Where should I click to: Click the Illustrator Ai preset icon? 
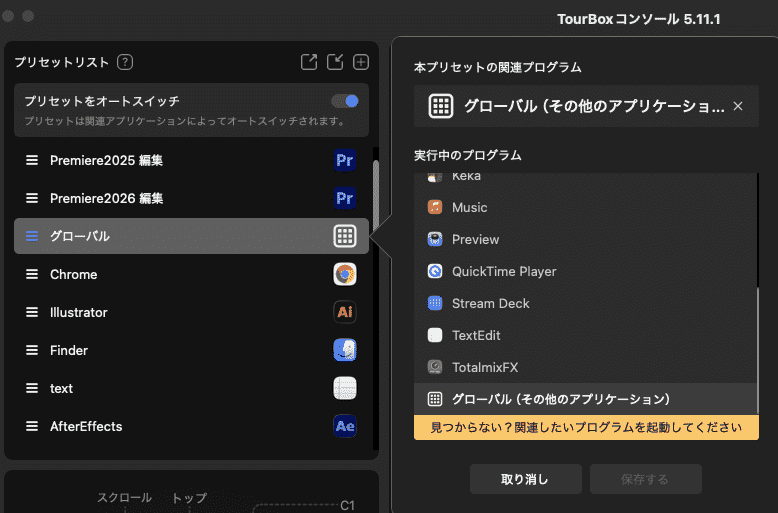(345, 312)
